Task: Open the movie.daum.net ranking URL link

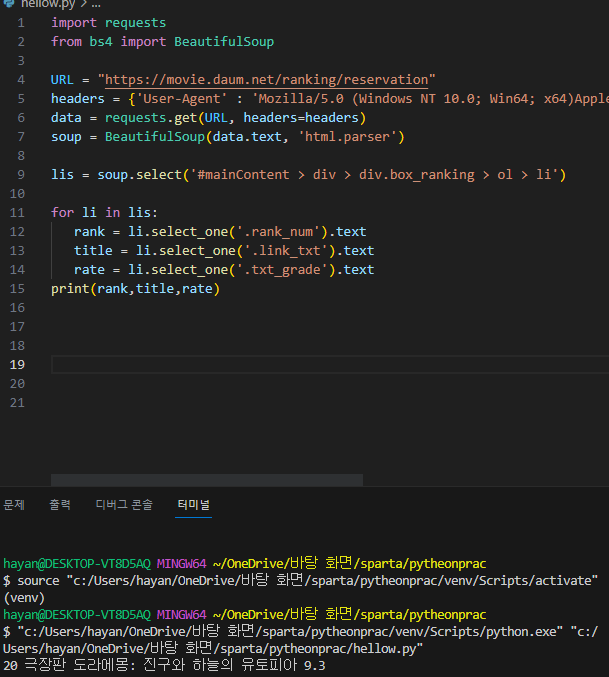Action: [266, 80]
